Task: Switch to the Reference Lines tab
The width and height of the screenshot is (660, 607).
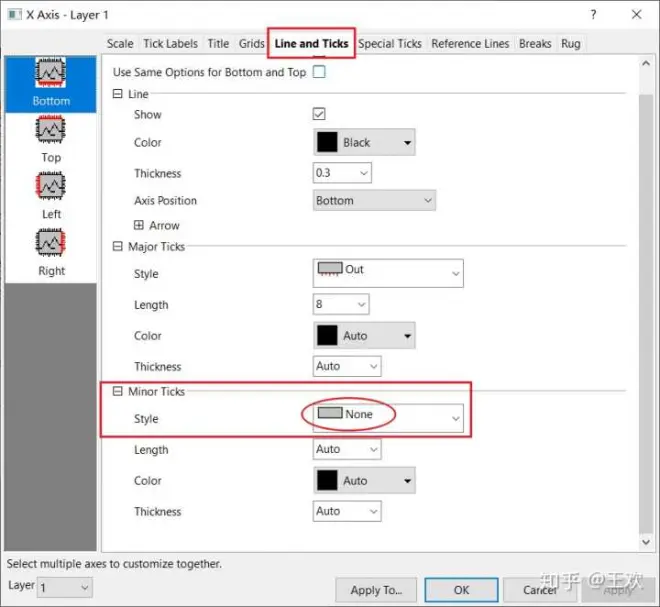Action: pyautogui.click(x=470, y=43)
